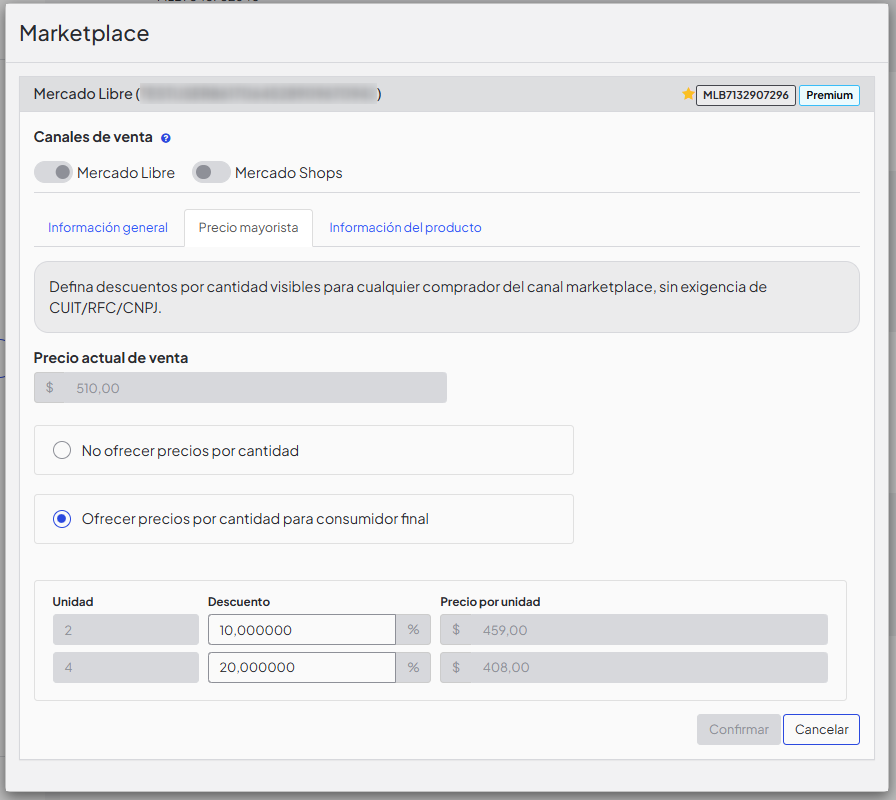Click the MLB7132907296 listing ID badge
The height and width of the screenshot is (800, 896).
(746, 95)
